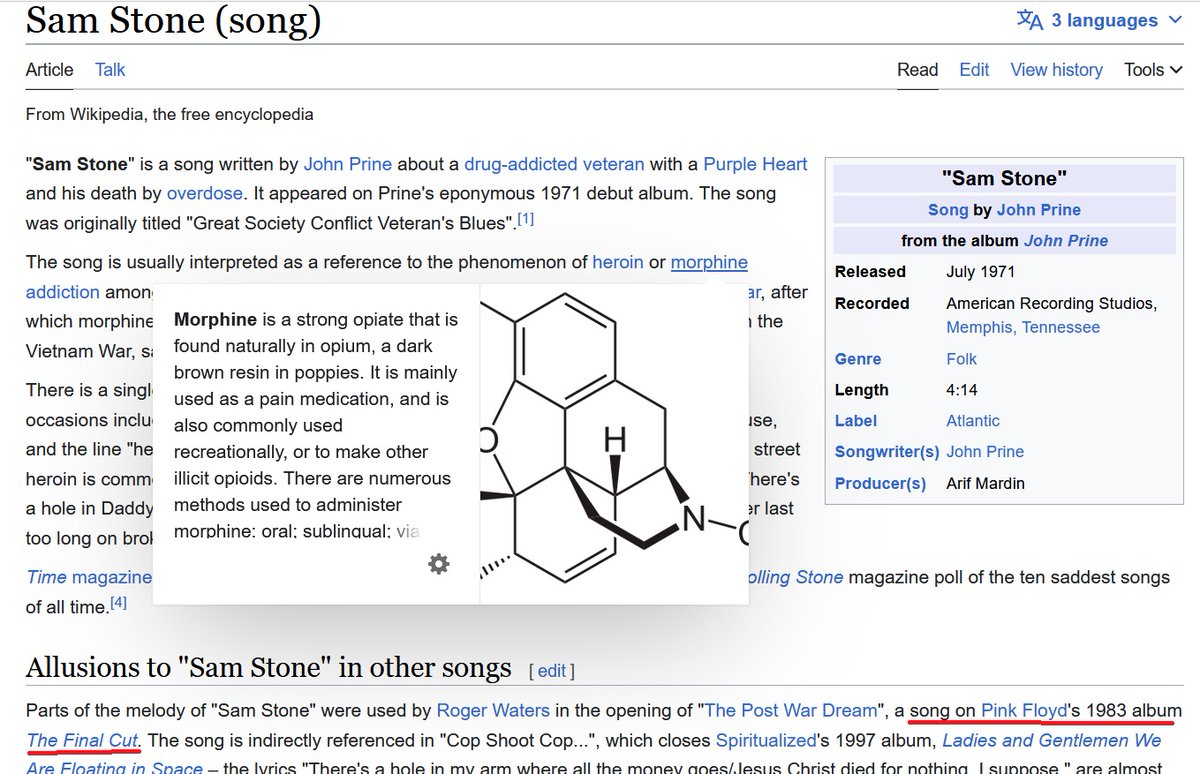The height and width of the screenshot is (774, 1200).
Task: Click citation reference [1]
Action: coord(525,218)
